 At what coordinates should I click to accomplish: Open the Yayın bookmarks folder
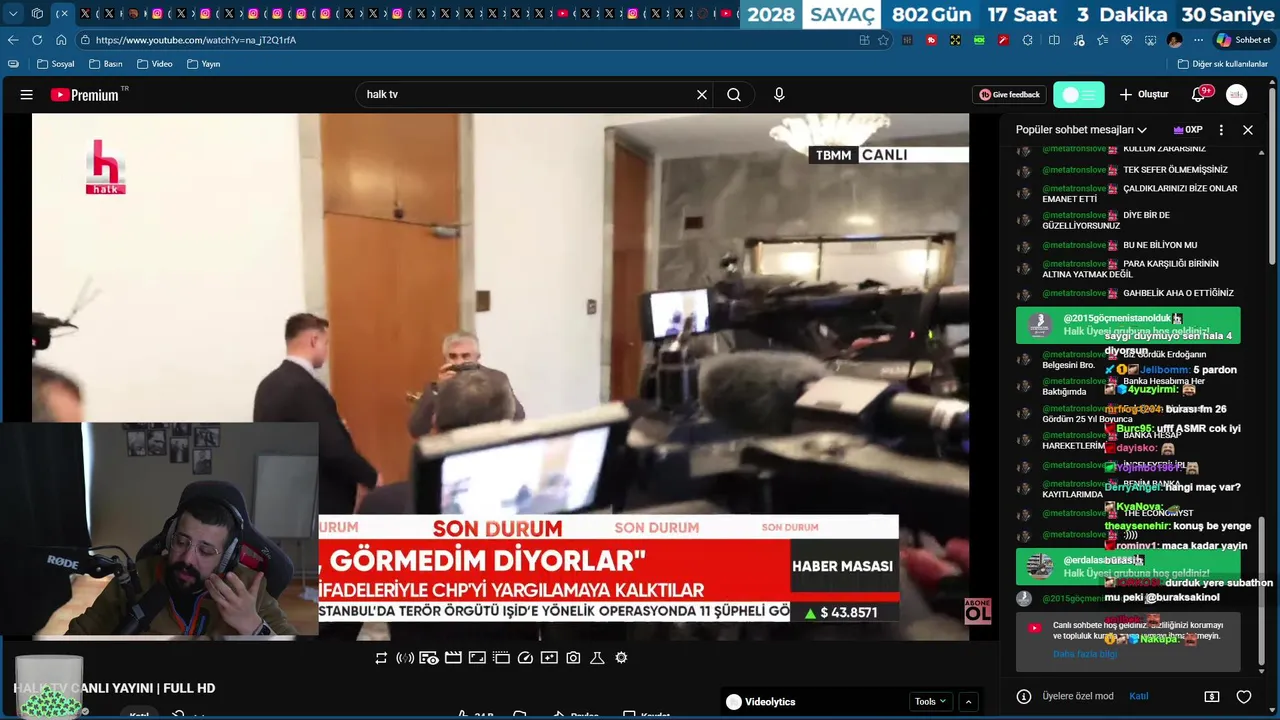click(x=203, y=64)
